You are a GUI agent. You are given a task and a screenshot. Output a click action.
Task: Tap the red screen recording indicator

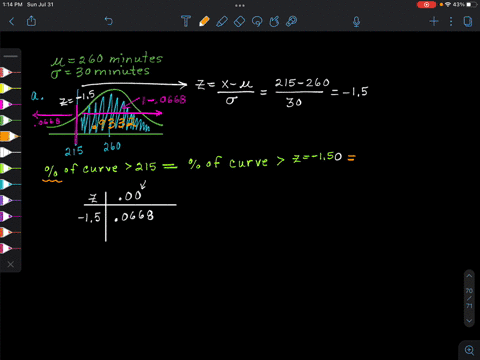(x=426, y=5)
